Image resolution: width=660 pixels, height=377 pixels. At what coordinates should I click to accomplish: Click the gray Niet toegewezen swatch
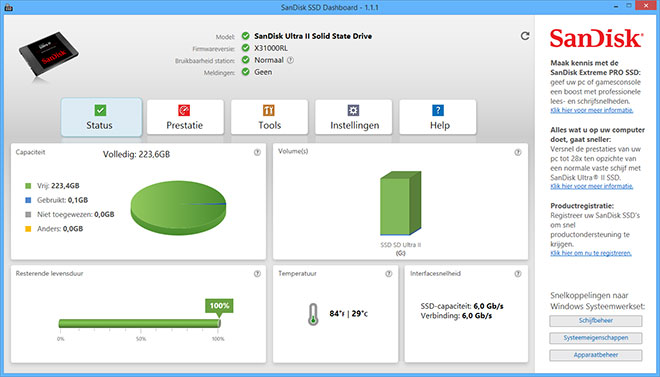point(28,215)
